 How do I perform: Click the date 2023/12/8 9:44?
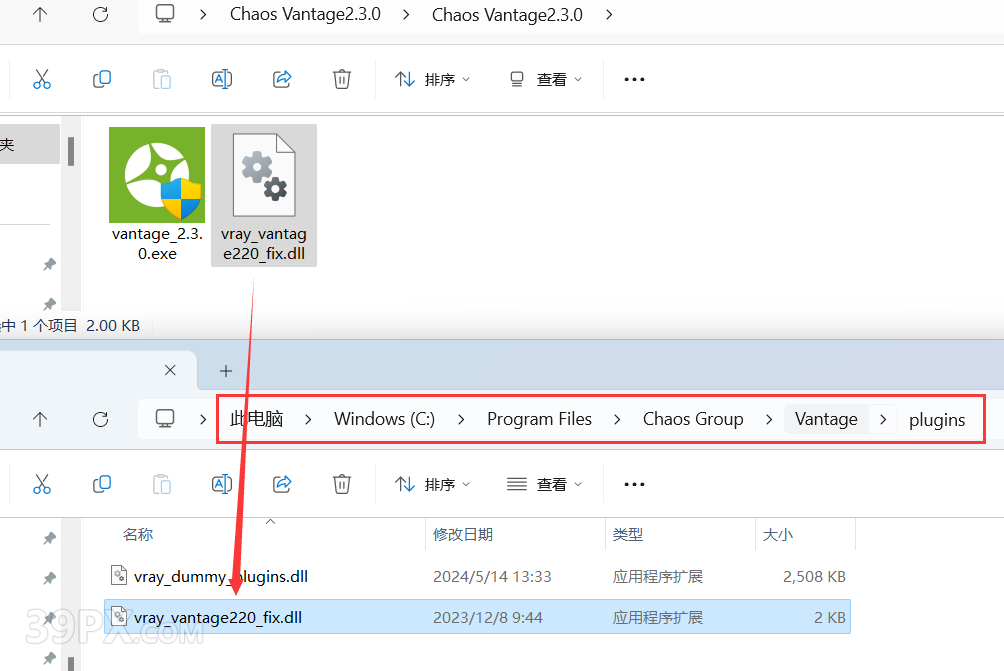point(487,618)
